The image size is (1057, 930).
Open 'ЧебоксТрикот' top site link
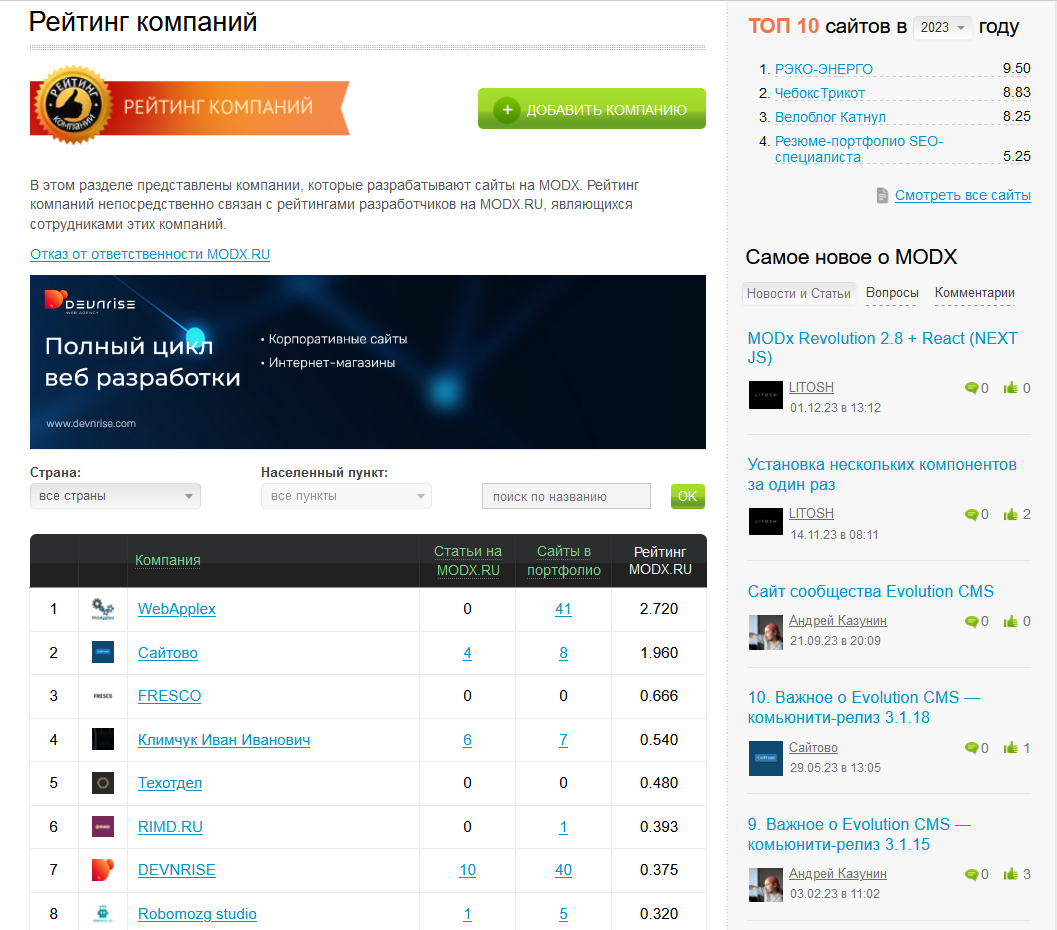click(820, 93)
